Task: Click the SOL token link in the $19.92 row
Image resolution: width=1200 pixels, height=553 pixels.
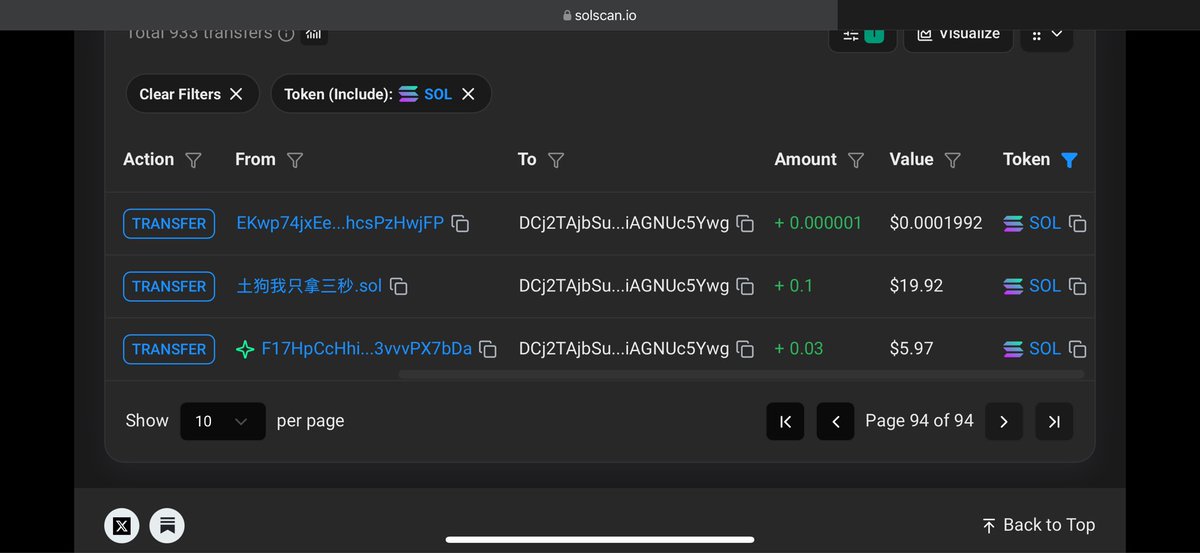Action: tap(1044, 286)
